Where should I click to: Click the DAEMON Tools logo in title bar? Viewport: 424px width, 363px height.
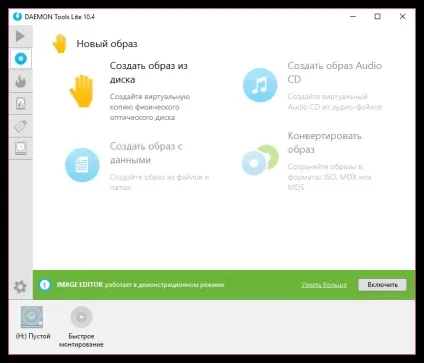17,16
